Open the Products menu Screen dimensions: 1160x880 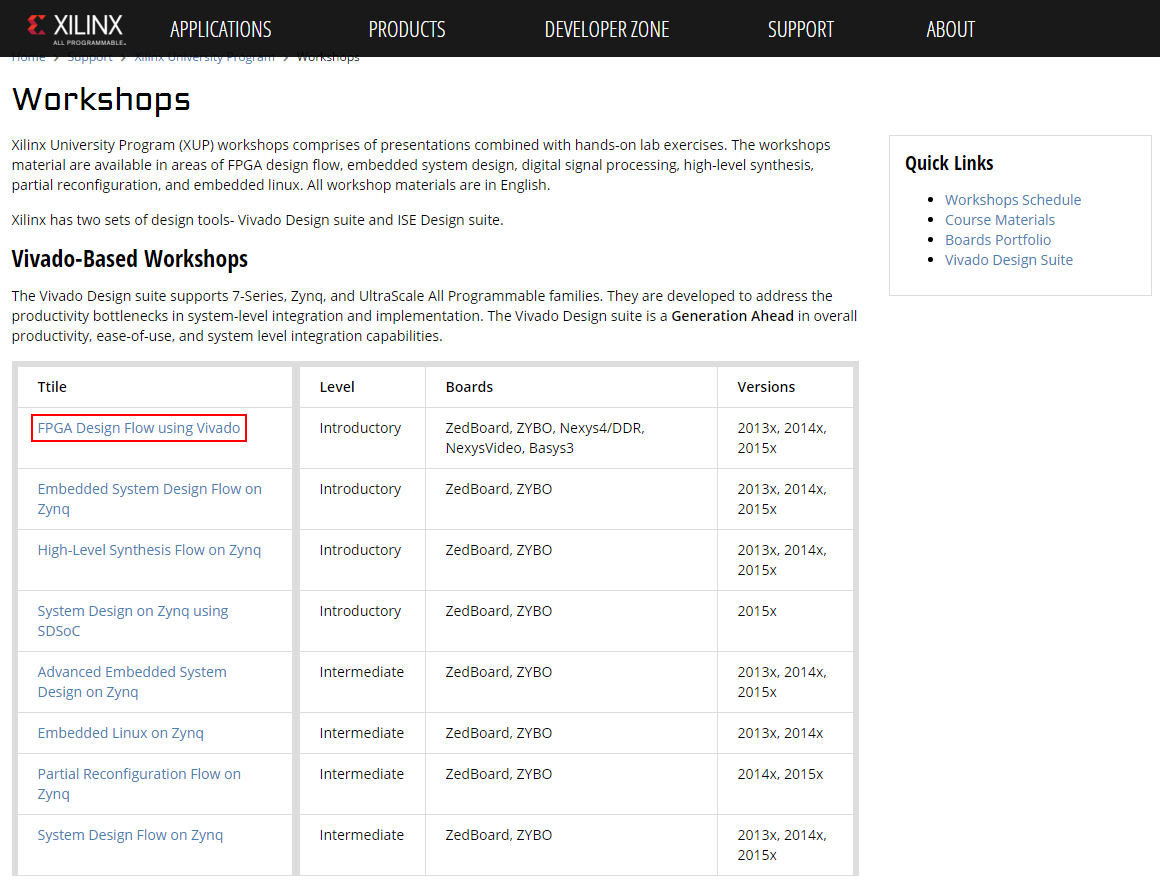[407, 30]
